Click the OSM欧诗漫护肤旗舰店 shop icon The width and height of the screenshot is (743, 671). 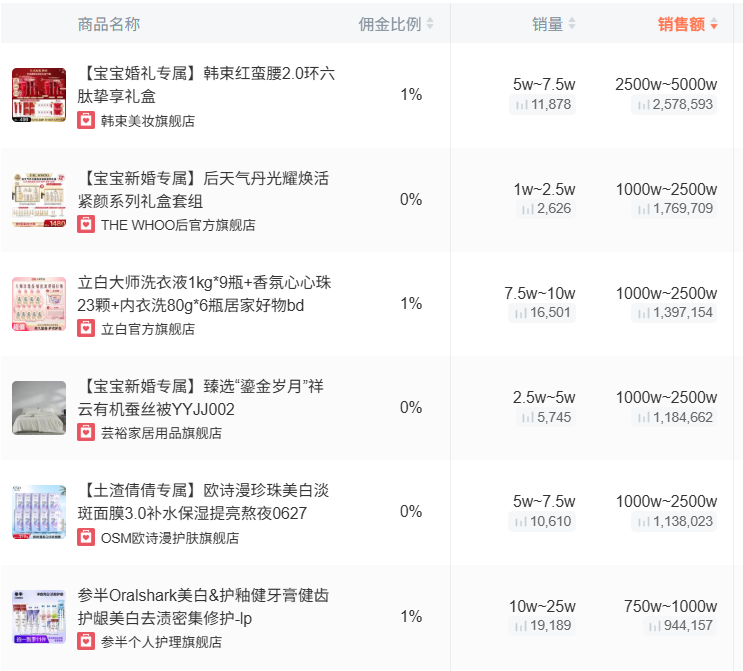tap(87, 537)
